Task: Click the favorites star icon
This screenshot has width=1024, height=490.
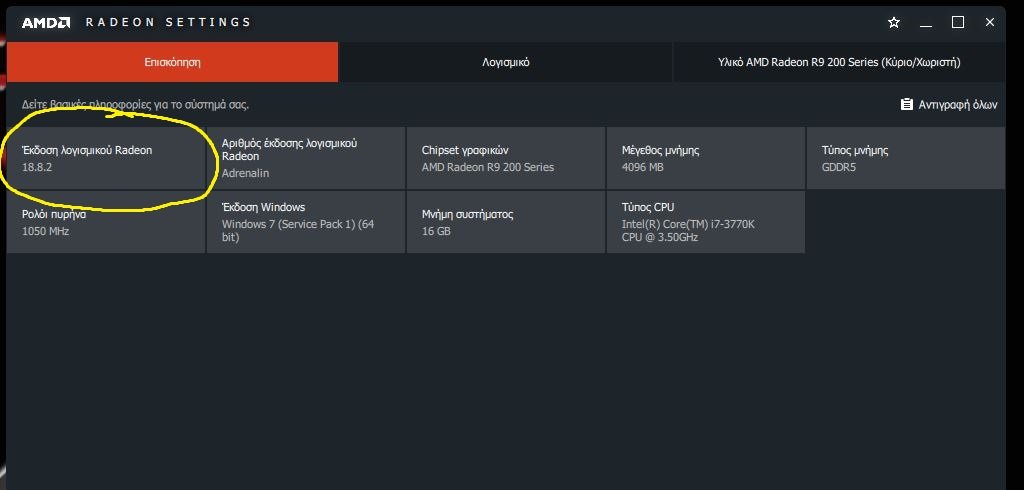Action: [894, 23]
